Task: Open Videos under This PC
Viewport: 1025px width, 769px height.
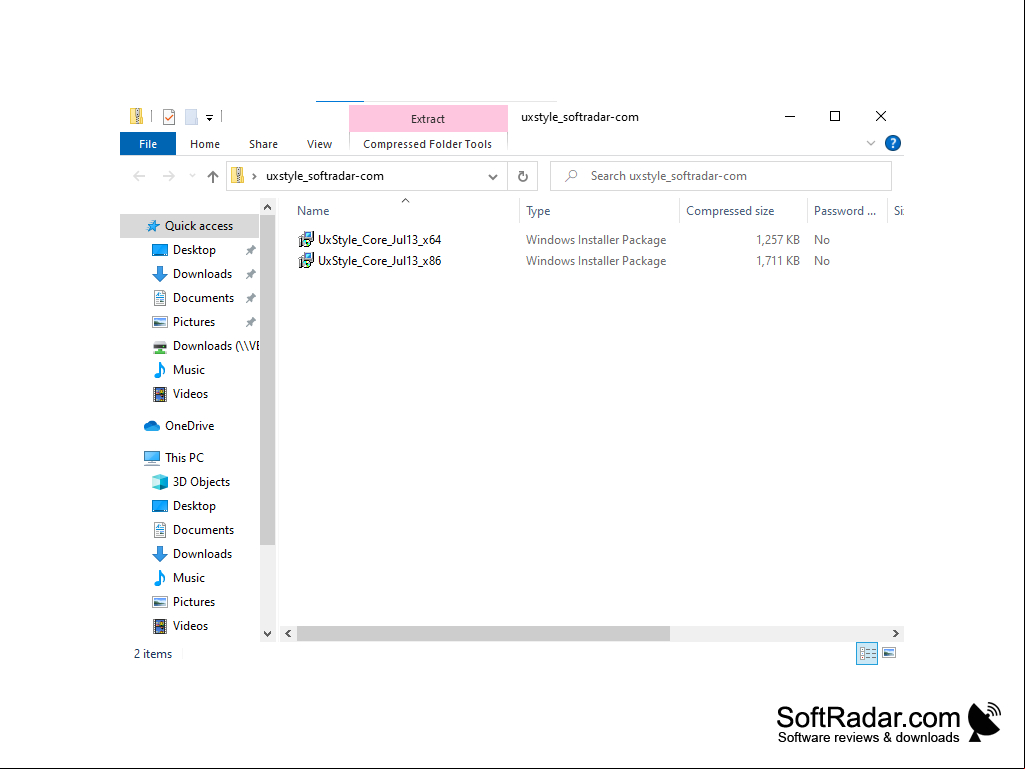Action: (190, 626)
